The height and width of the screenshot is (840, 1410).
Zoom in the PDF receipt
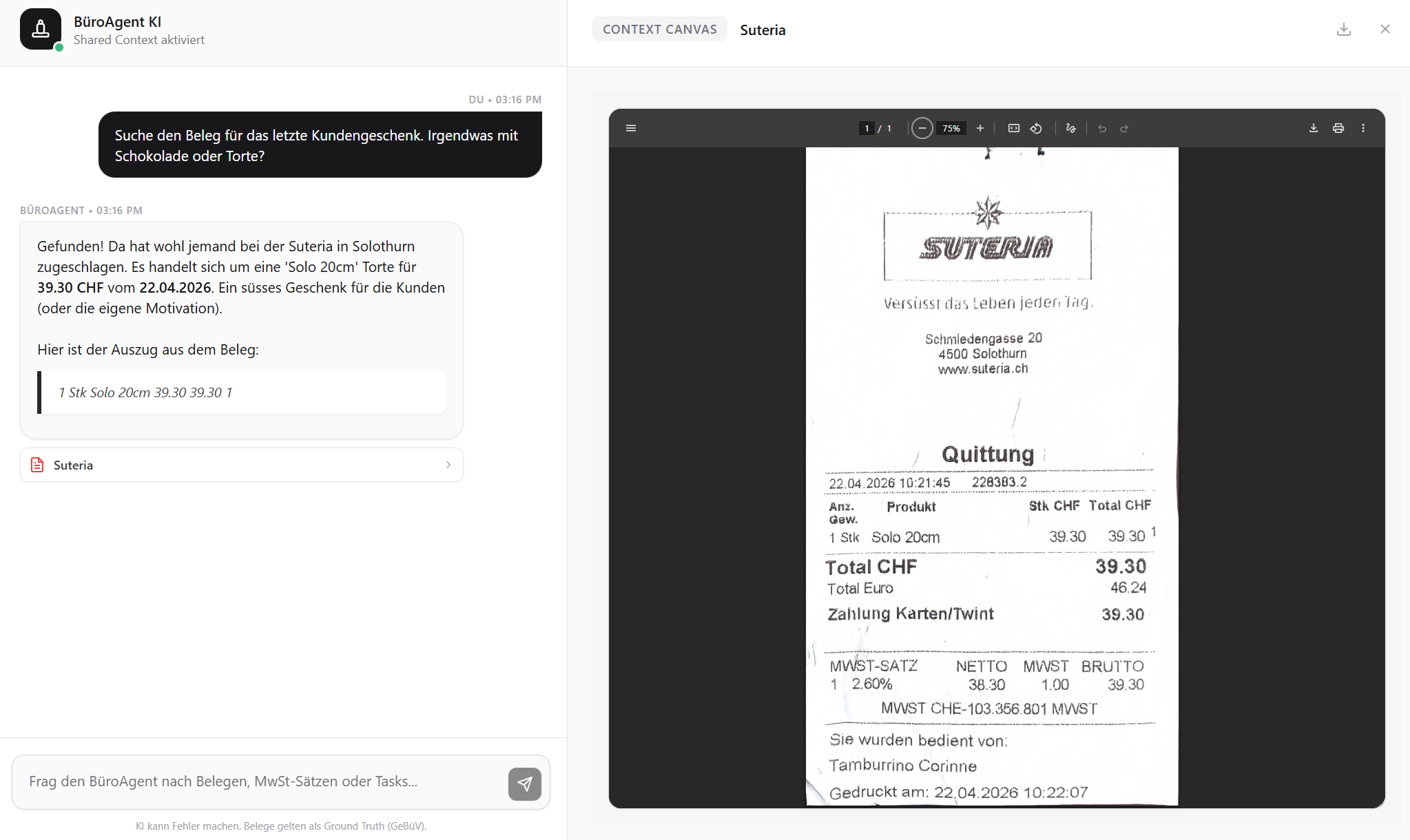pyautogui.click(x=979, y=128)
